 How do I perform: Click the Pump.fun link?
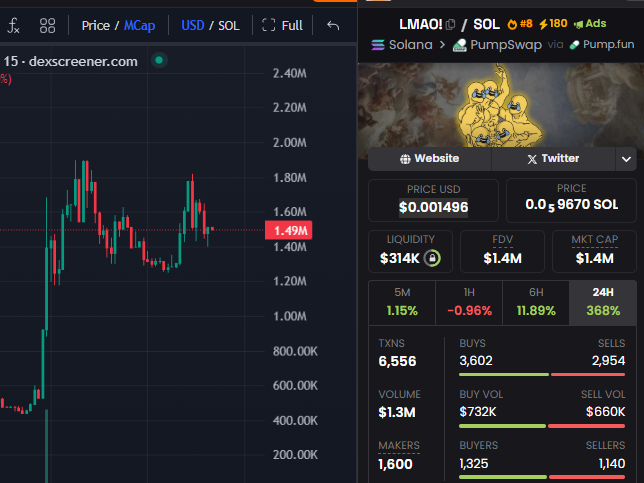pyautogui.click(x=608, y=44)
